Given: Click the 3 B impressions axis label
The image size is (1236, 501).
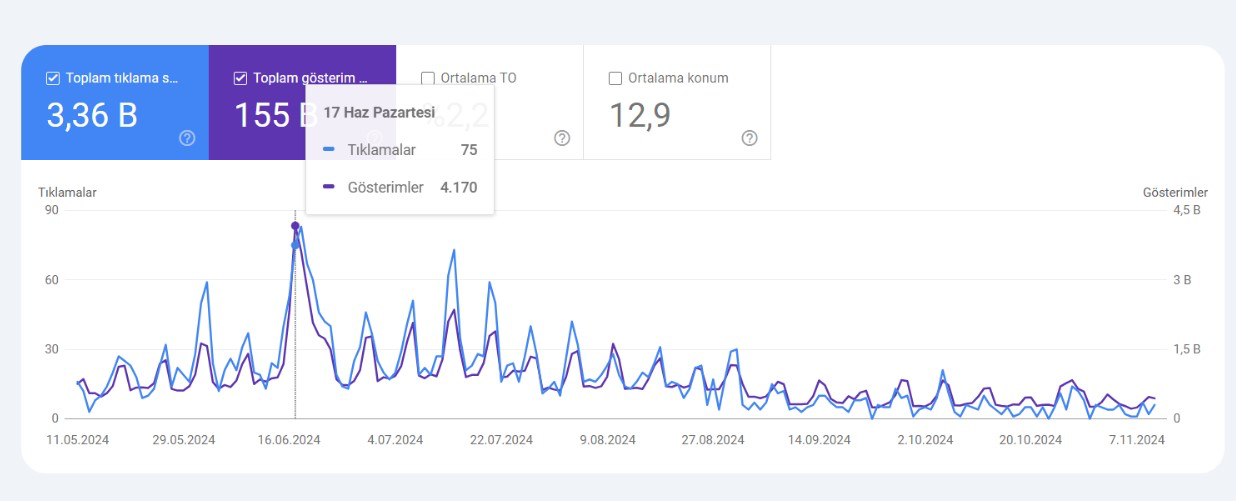Looking at the screenshot, I should [x=1181, y=280].
